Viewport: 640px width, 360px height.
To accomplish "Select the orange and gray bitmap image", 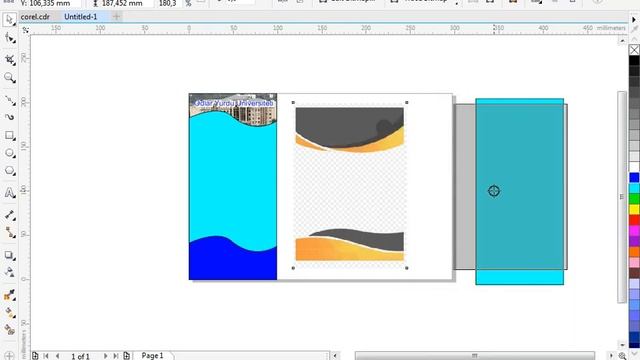I will coord(350,184).
